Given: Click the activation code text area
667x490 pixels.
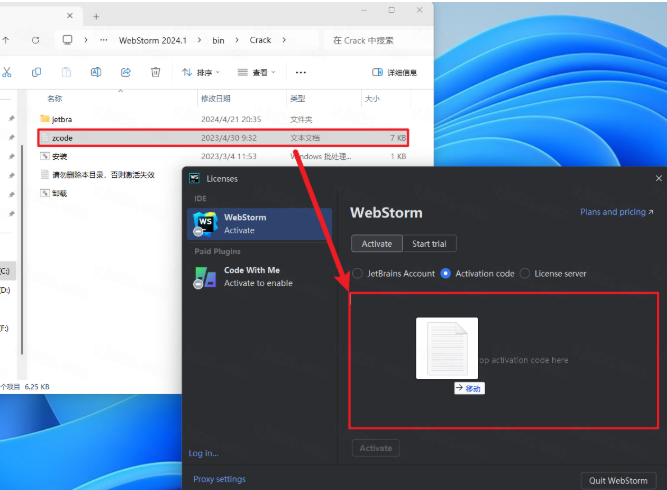Looking at the screenshot, I should (x=504, y=360).
